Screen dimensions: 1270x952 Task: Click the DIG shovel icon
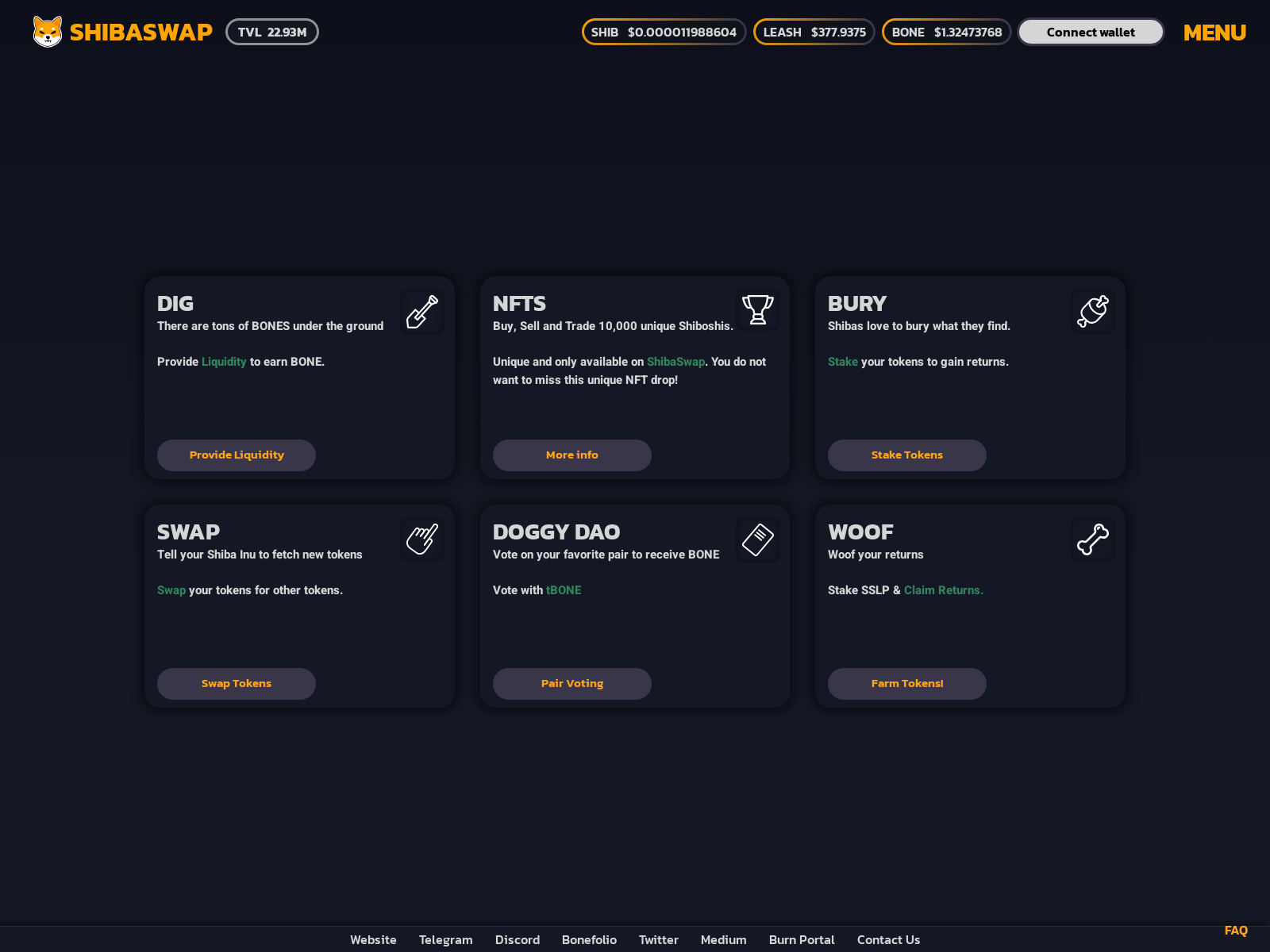(x=422, y=312)
